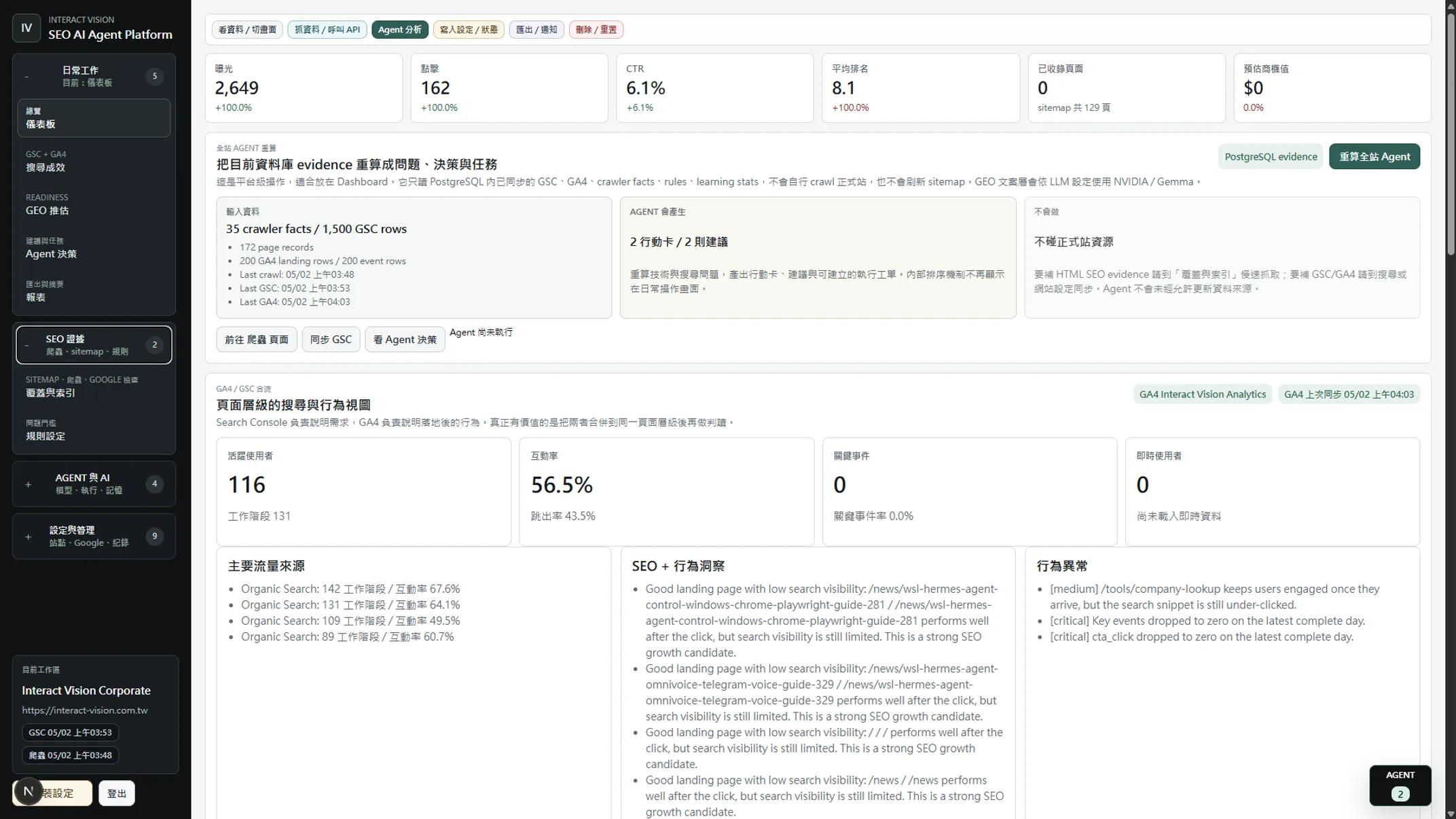Screen dimensions: 1456x819
Task: Expand the 設定與管理 sidebar group
Action: pyautogui.click(x=94, y=536)
